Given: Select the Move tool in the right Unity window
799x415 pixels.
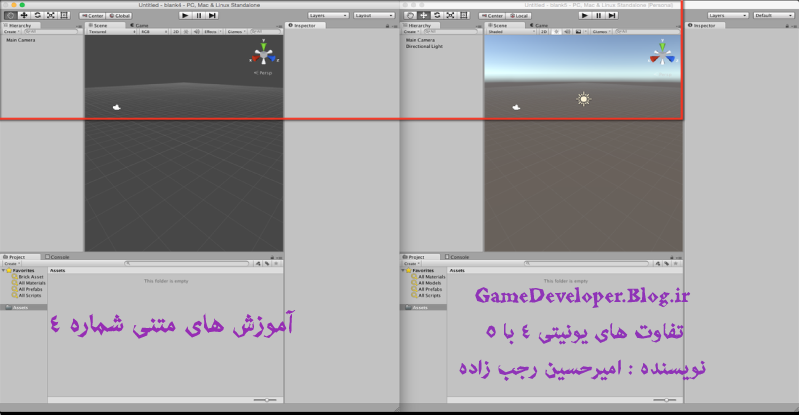Looking at the screenshot, I should pyautogui.click(x=423, y=15).
